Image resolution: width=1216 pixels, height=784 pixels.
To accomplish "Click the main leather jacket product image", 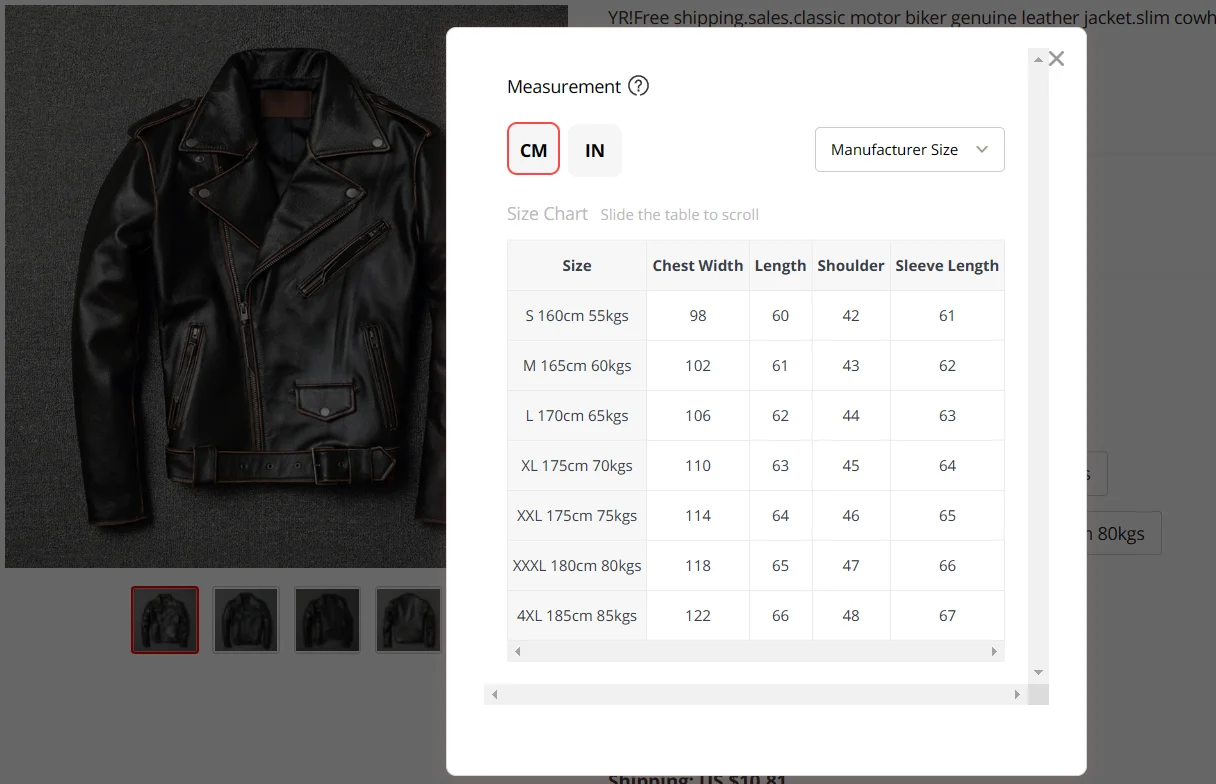I will click(x=225, y=286).
